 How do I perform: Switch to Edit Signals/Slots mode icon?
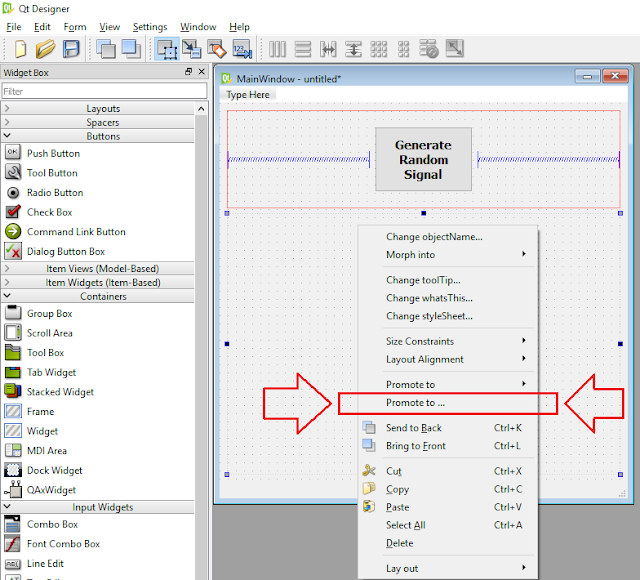click(191, 49)
